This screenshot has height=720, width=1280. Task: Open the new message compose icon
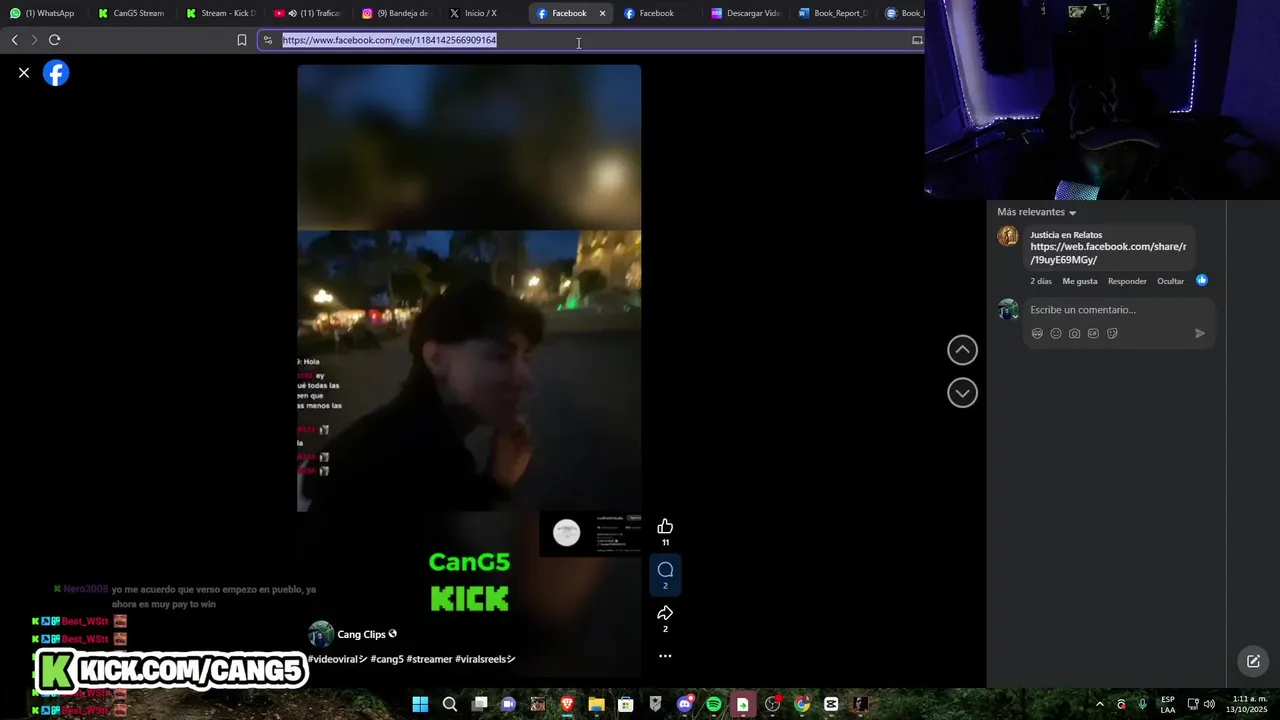click(1253, 661)
